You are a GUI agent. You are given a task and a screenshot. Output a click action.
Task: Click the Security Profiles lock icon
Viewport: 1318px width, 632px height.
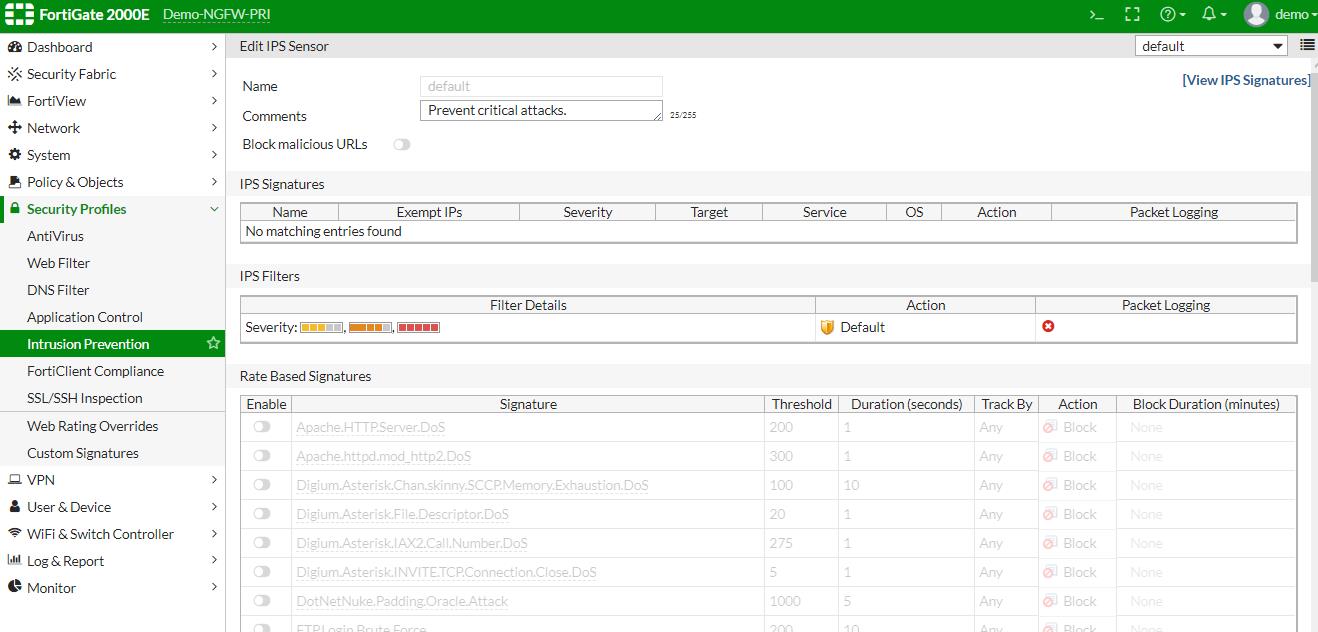tap(15, 209)
